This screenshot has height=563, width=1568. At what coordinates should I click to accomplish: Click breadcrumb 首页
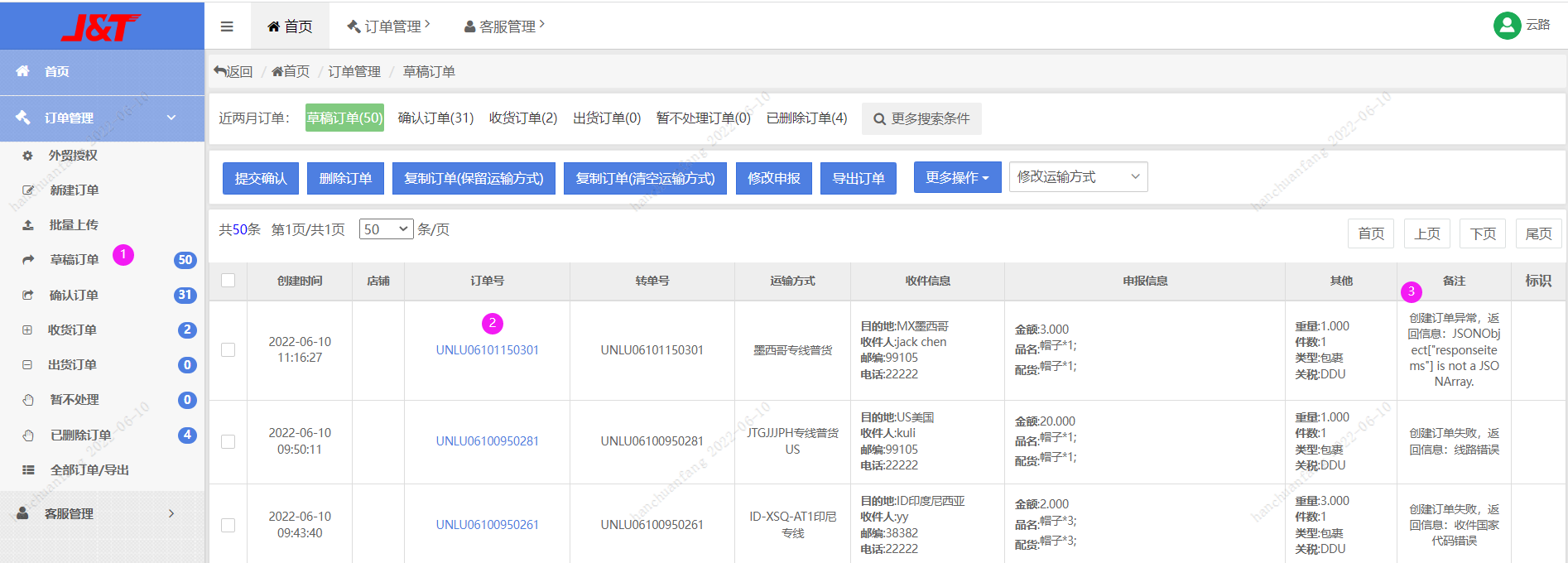tap(291, 72)
